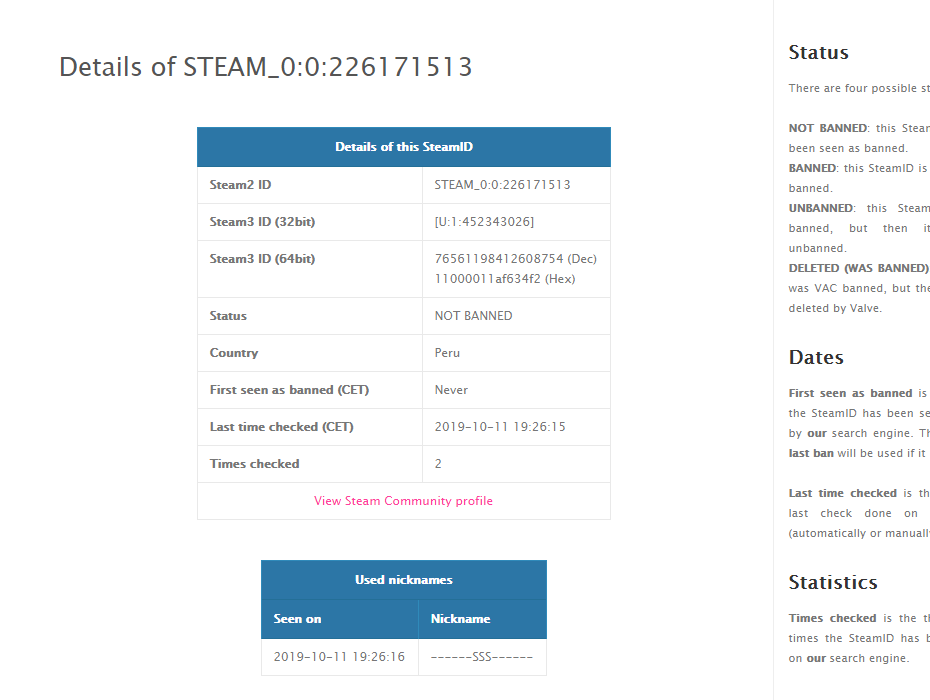930x700 pixels.
Task: Click the First seen as banned (CET) label
Action: click(289, 390)
